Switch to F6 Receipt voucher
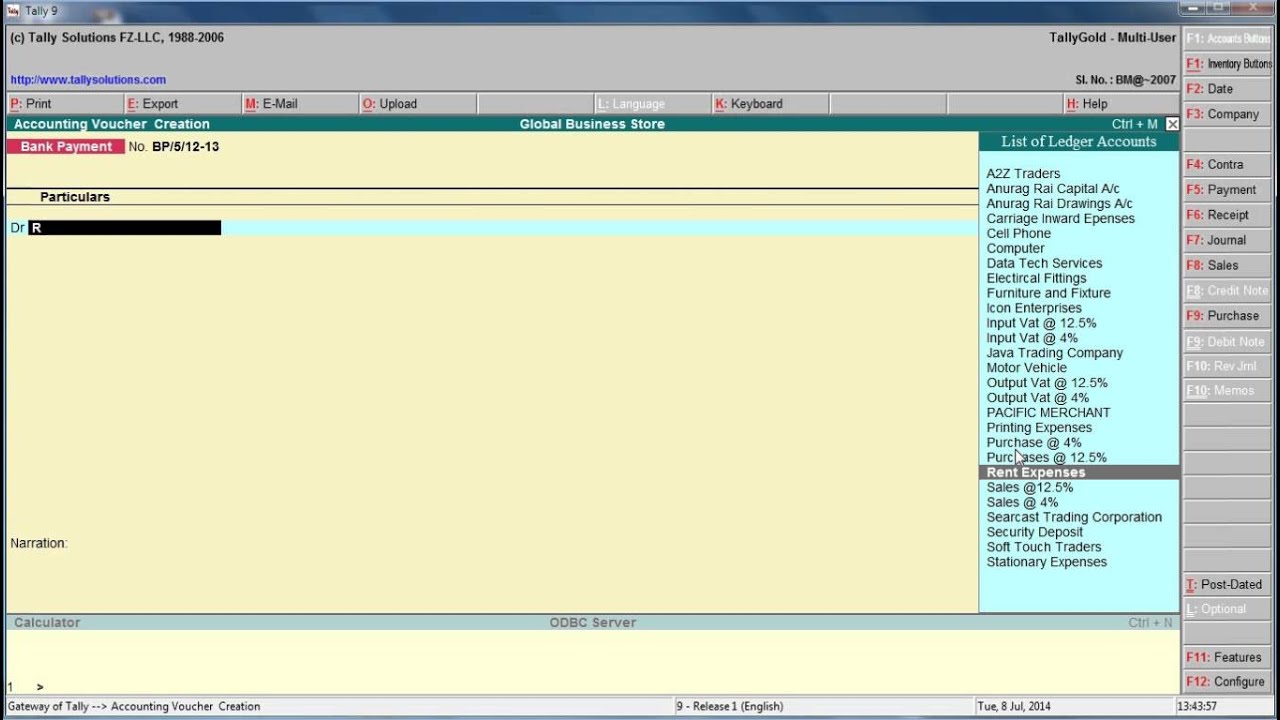The width and height of the screenshot is (1280, 720). point(1227,214)
